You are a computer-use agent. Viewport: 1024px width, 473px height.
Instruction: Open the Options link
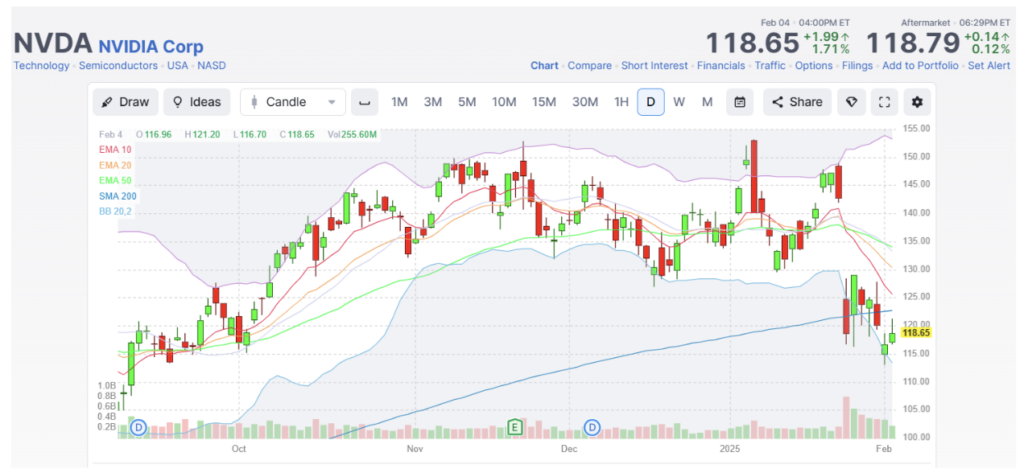tap(814, 65)
